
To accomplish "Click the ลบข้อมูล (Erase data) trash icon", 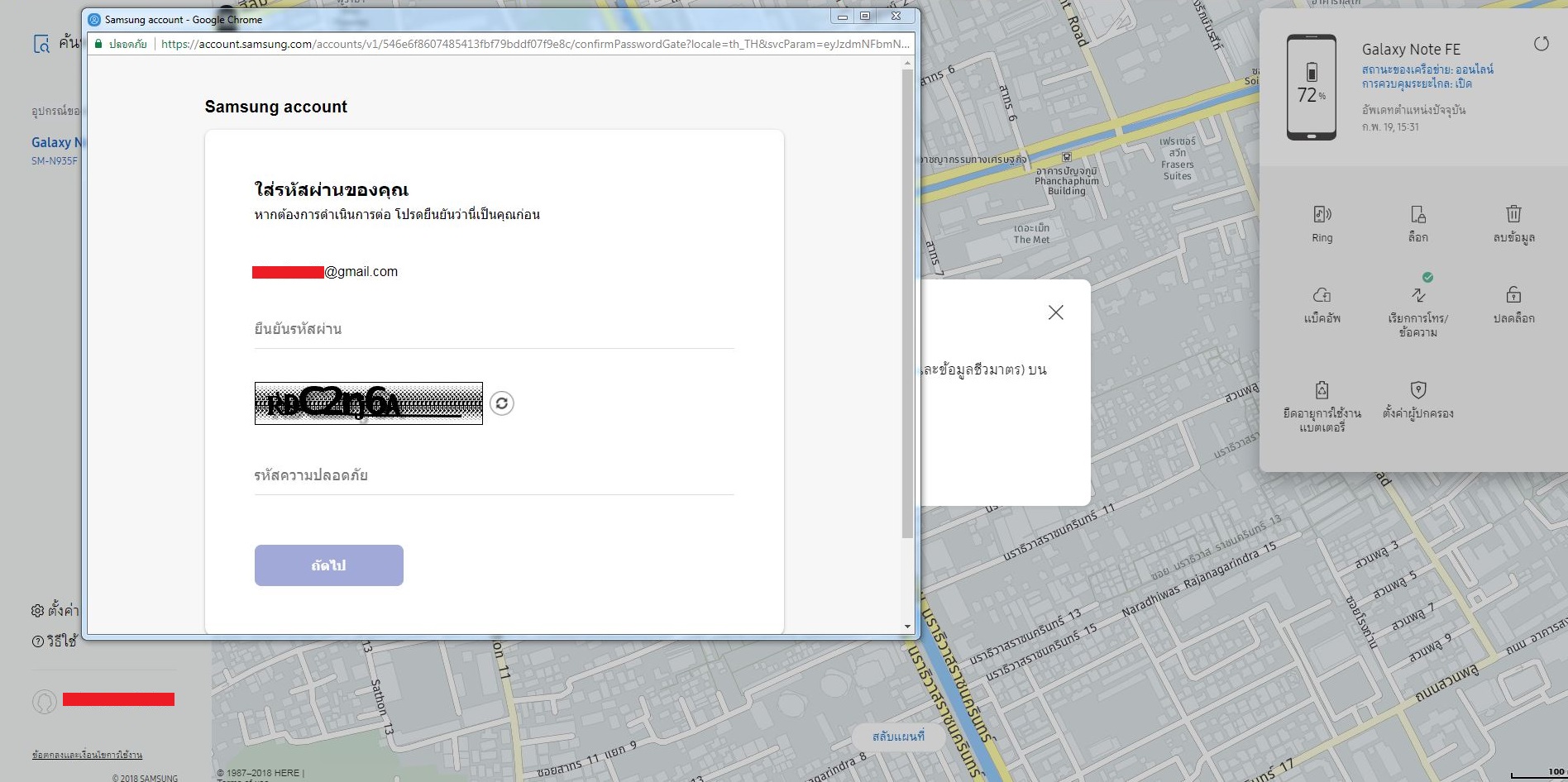I will point(1513,214).
